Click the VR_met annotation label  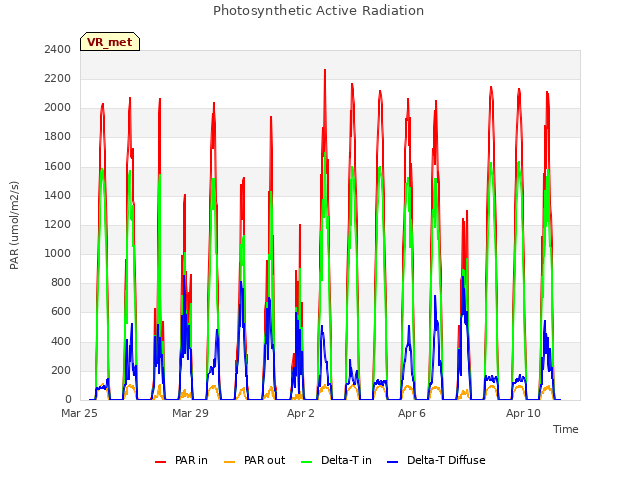pos(110,42)
